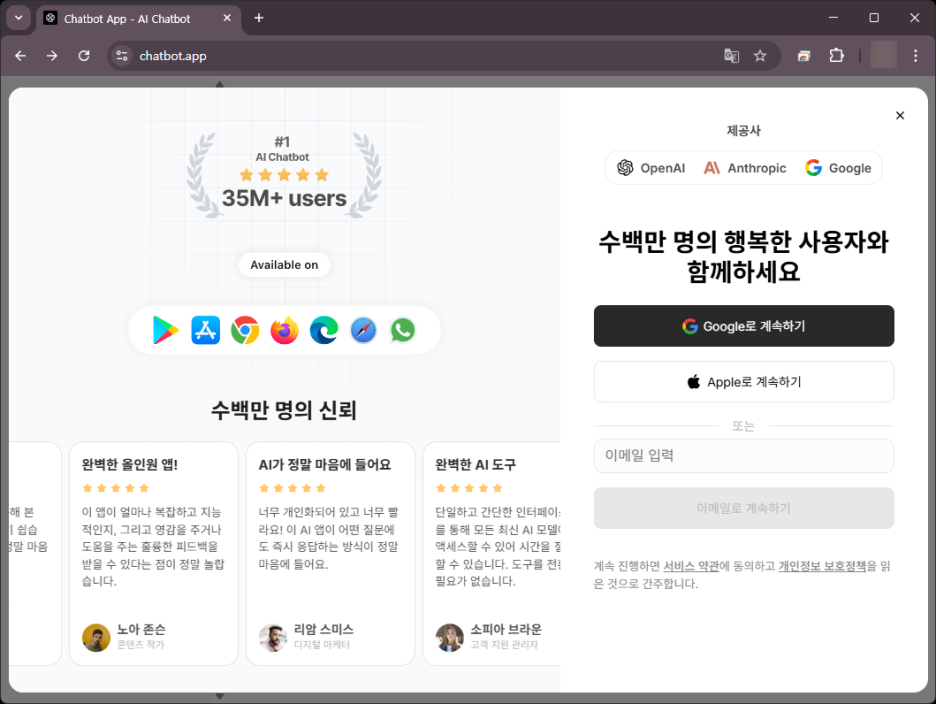Continue with Google (Google로 계속하기)

coord(744,326)
